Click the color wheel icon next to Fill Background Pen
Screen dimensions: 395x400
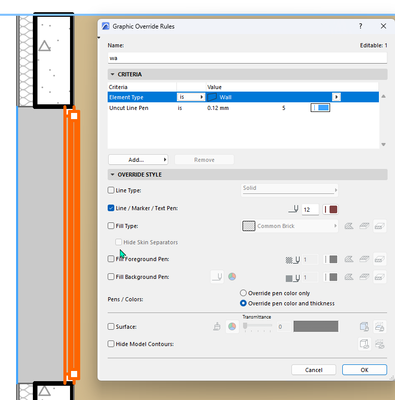tap(232, 277)
